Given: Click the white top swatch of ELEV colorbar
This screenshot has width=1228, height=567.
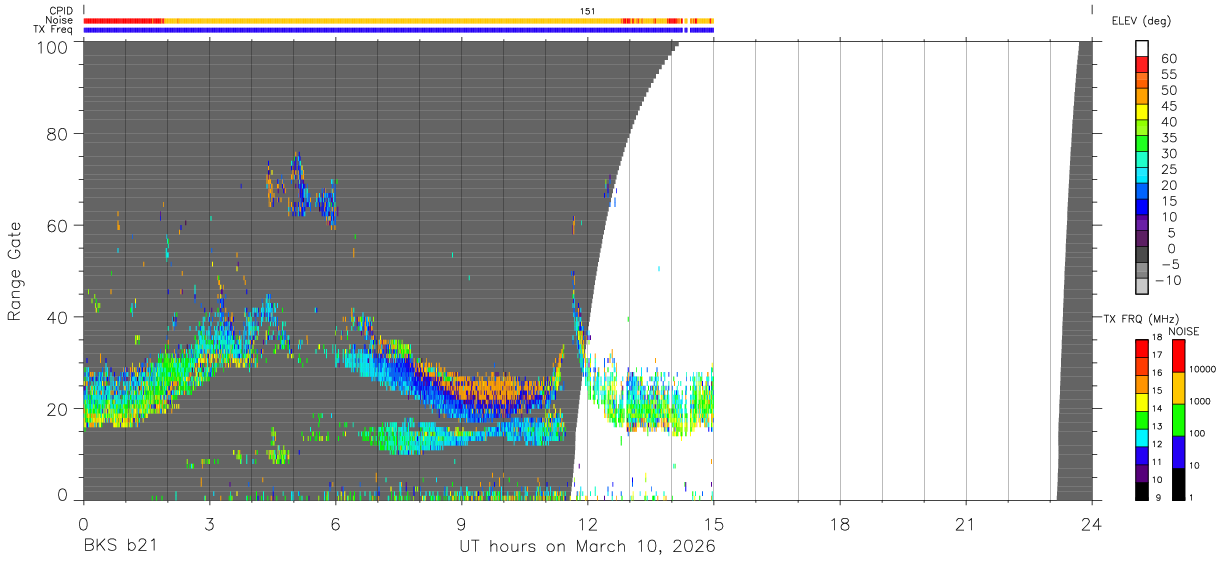Looking at the screenshot, I should pyautogui.click(x=1143, y=50).
